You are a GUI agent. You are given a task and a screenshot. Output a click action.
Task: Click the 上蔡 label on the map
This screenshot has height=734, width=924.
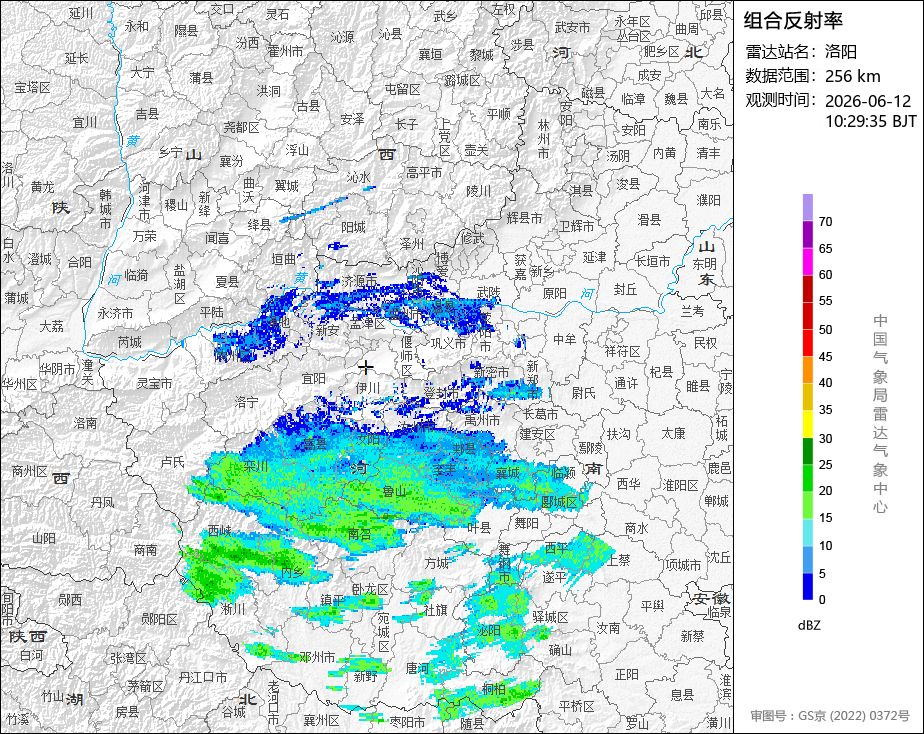(619, 560)
